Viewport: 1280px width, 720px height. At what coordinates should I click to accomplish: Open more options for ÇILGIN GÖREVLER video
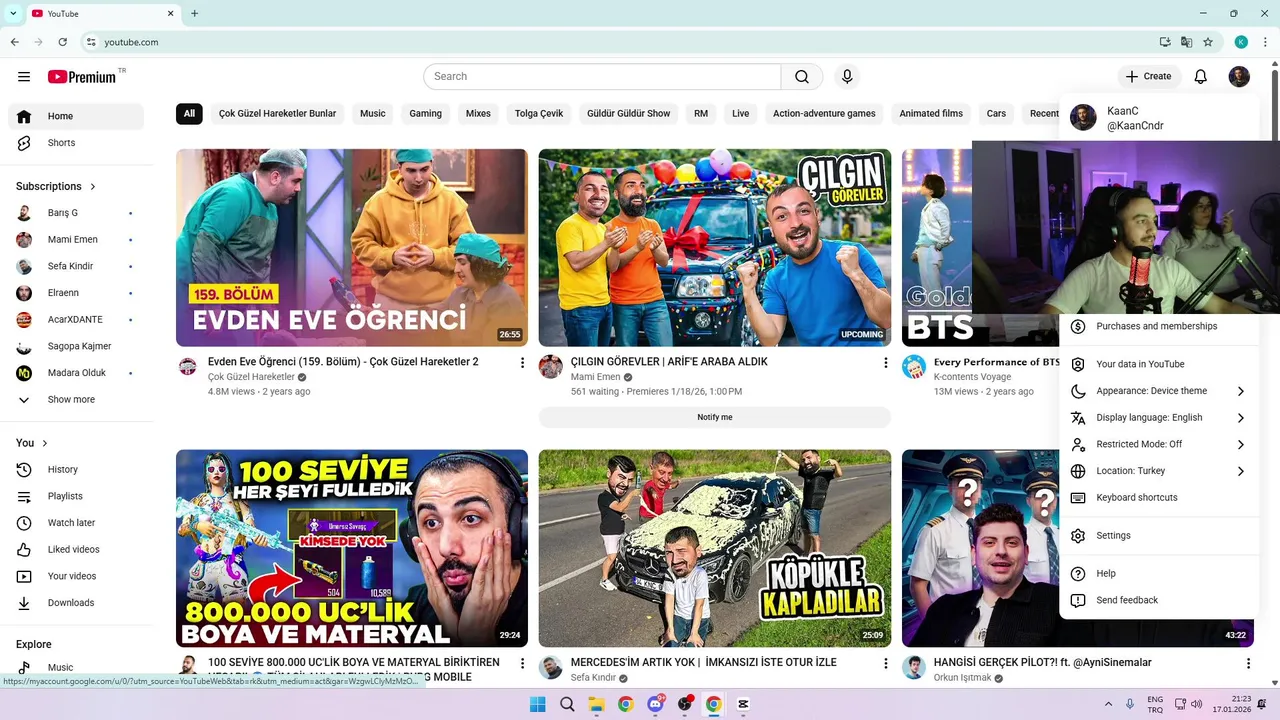(x=885, y=363)
